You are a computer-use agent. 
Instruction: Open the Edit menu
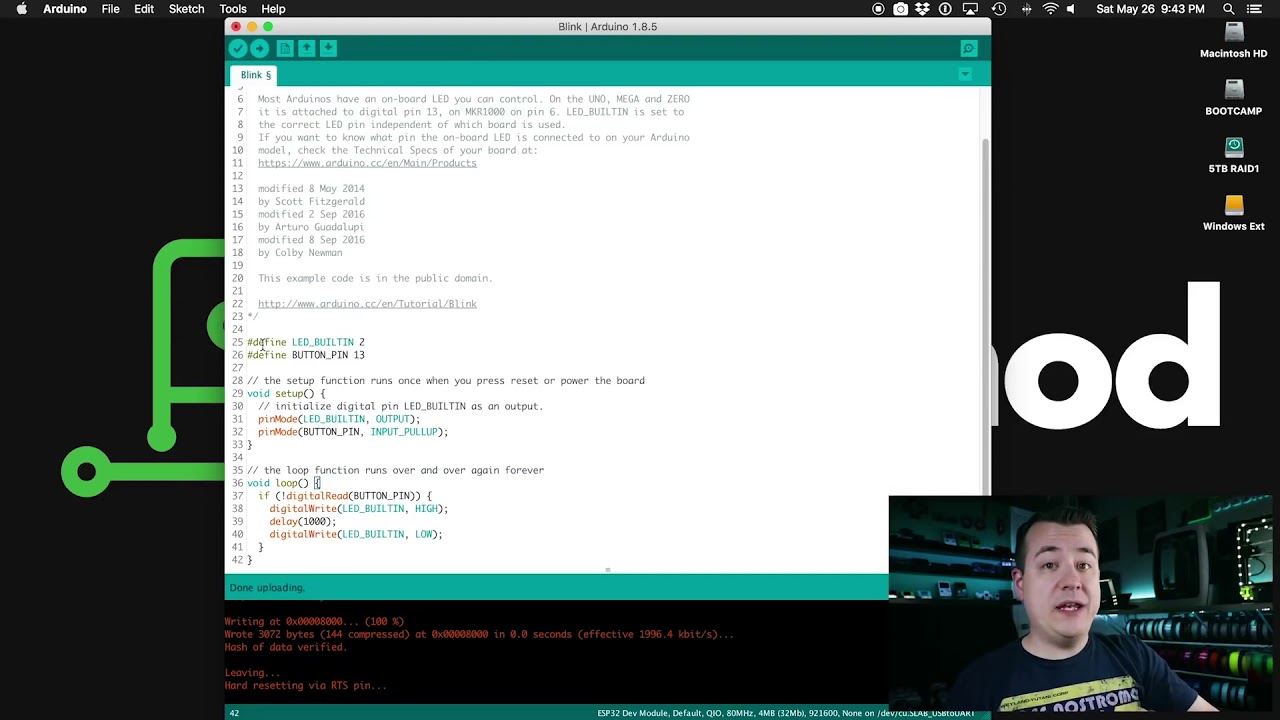[144, 9]
